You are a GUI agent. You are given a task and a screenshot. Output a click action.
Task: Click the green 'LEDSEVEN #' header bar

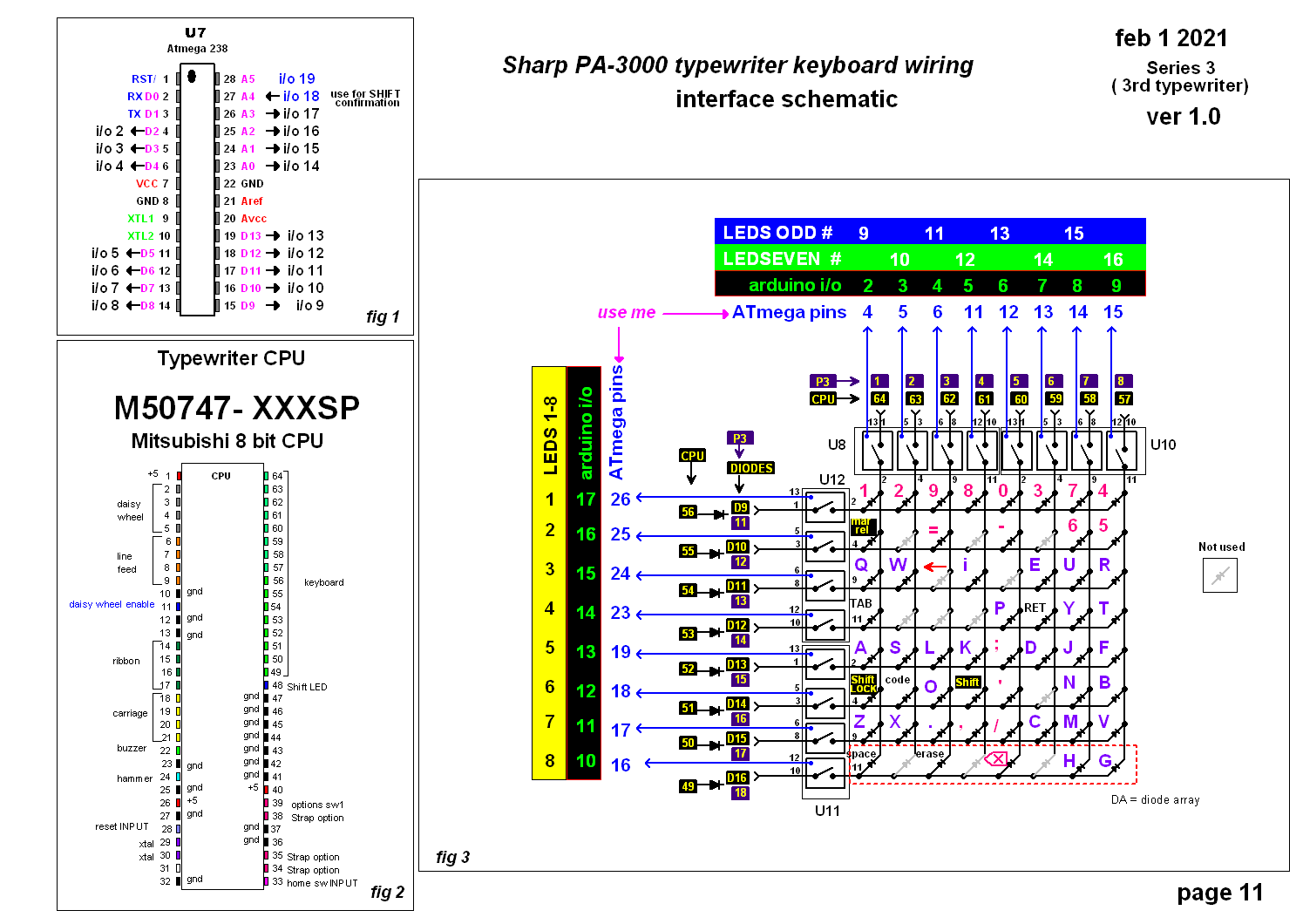[930, 258]
